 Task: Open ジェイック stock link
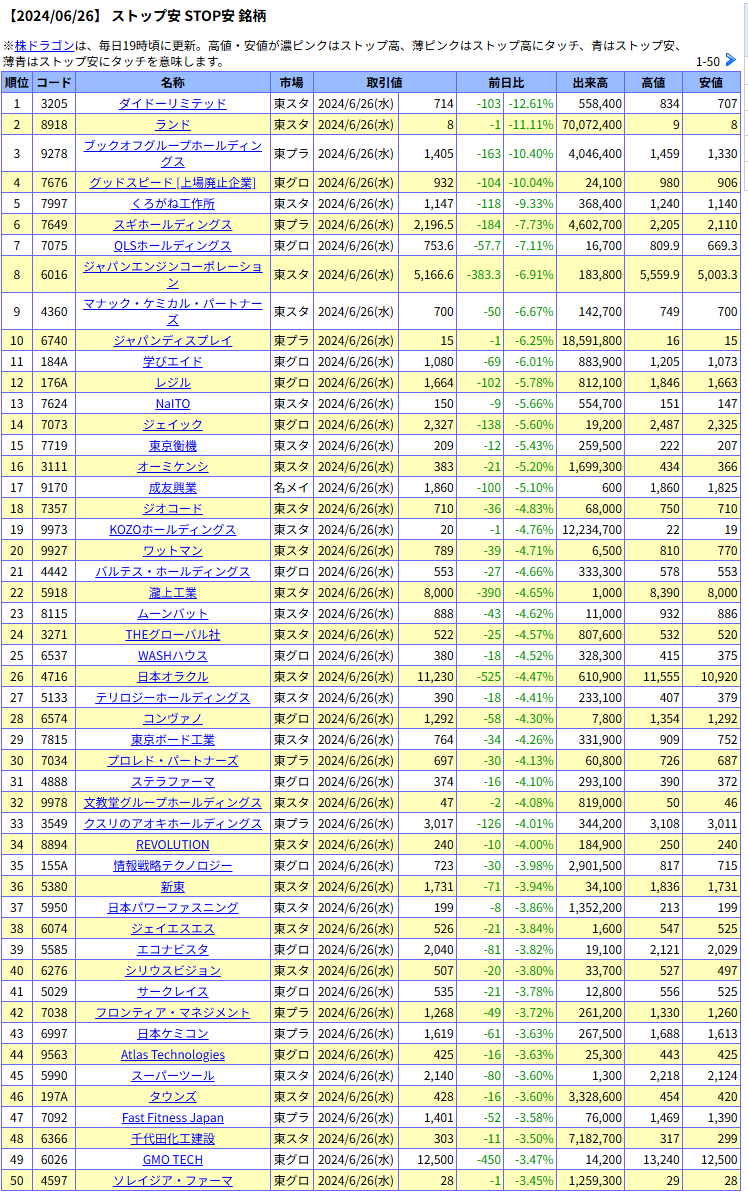click(x=172, y=424)
